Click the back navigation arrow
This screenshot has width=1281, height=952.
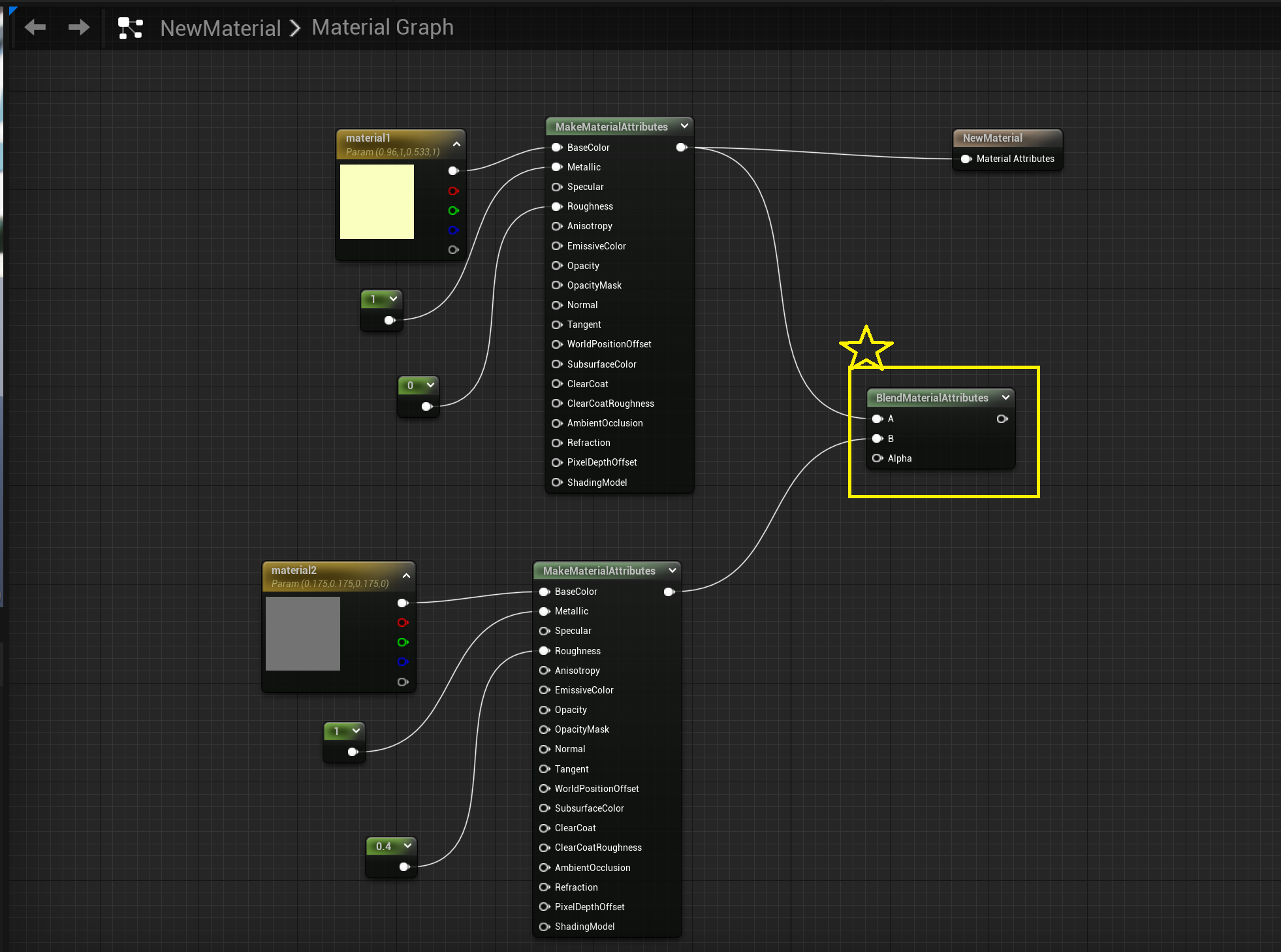click(35, 27)
